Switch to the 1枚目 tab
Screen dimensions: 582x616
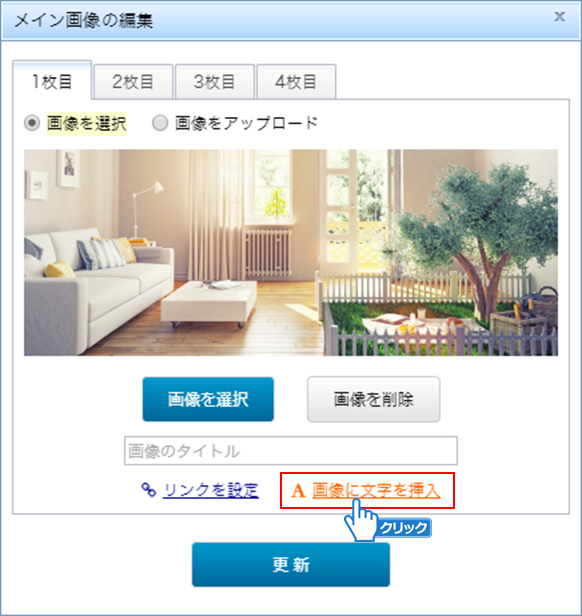point(52,80)
